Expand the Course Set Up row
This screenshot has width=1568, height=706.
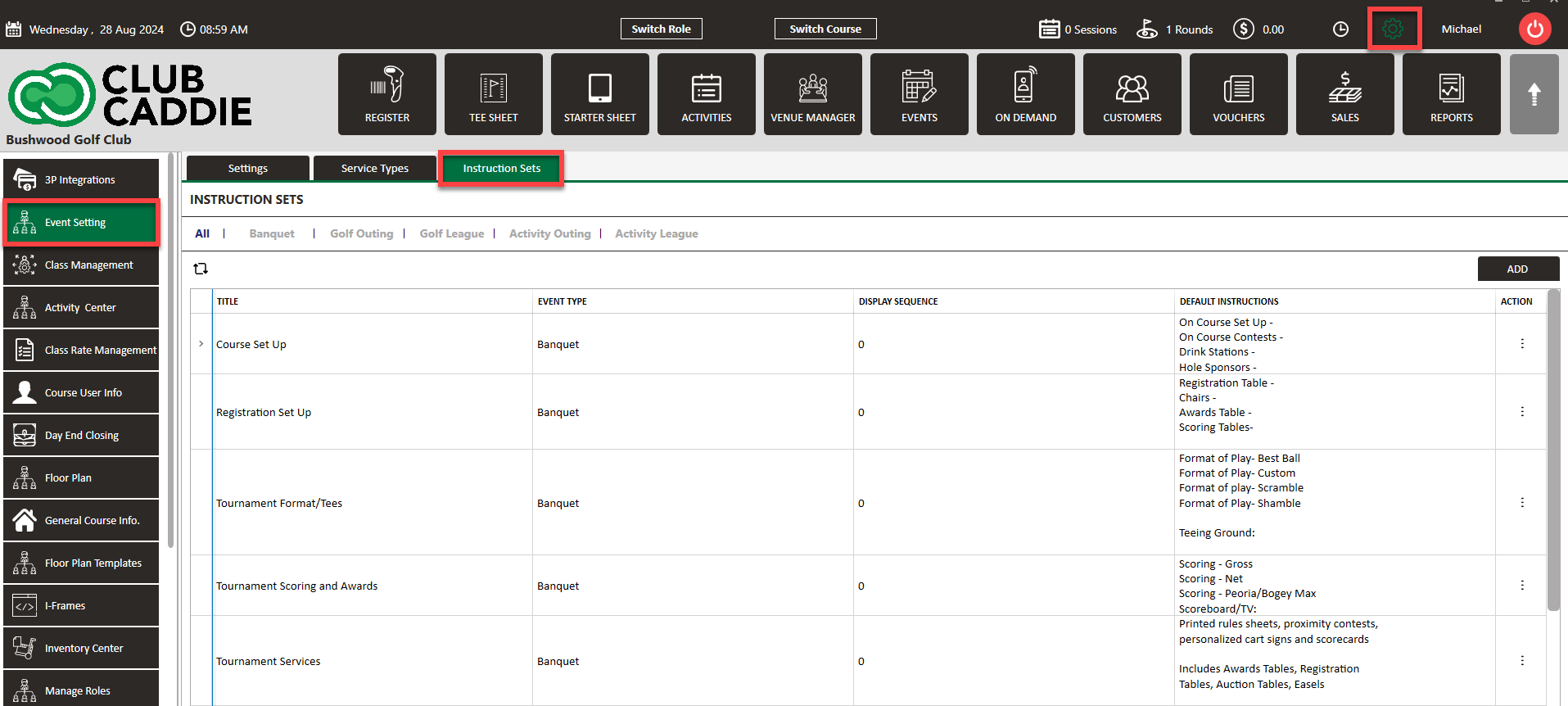coord(201,344)
